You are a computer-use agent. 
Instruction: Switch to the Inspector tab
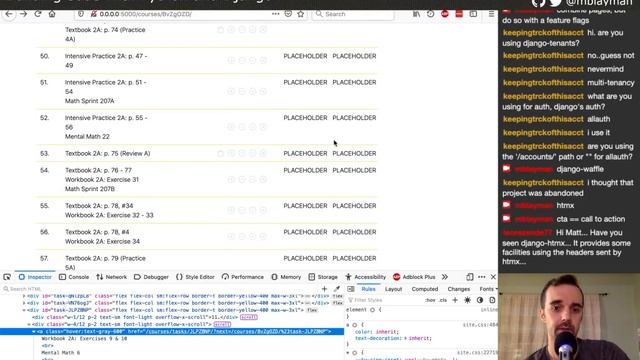click(35, 277)
